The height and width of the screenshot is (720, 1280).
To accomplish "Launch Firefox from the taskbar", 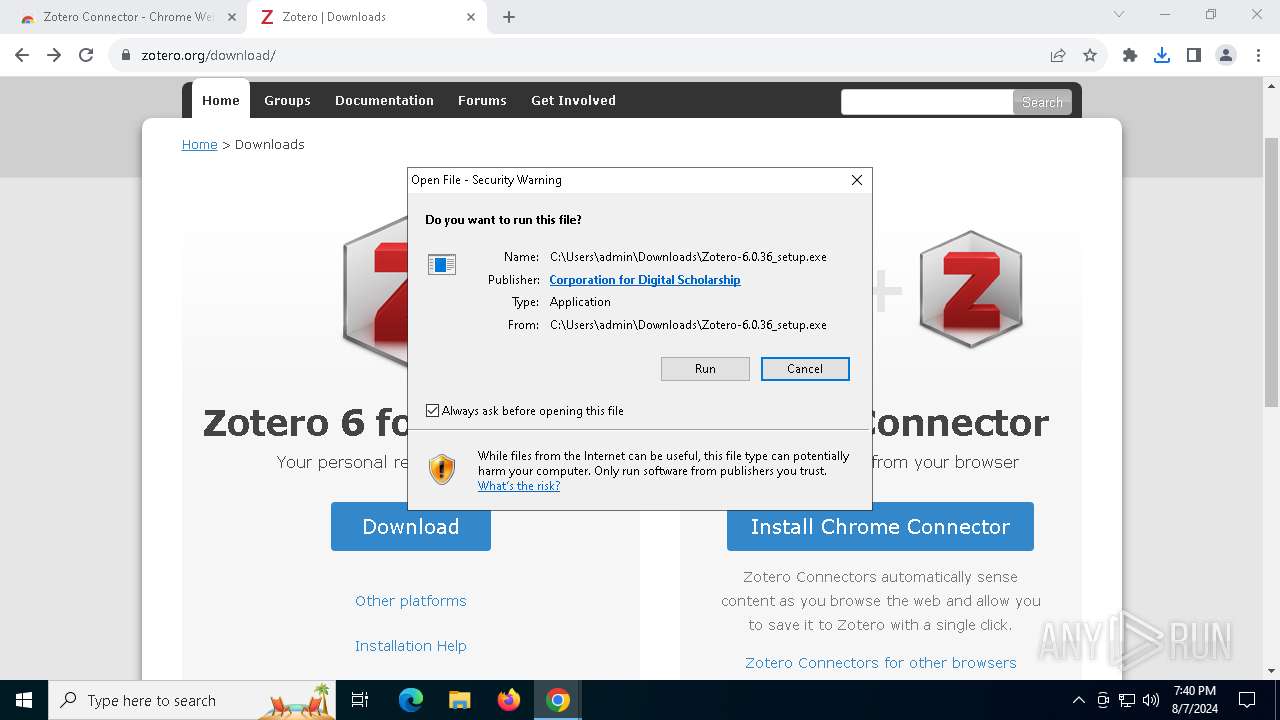I will point(509,700).
